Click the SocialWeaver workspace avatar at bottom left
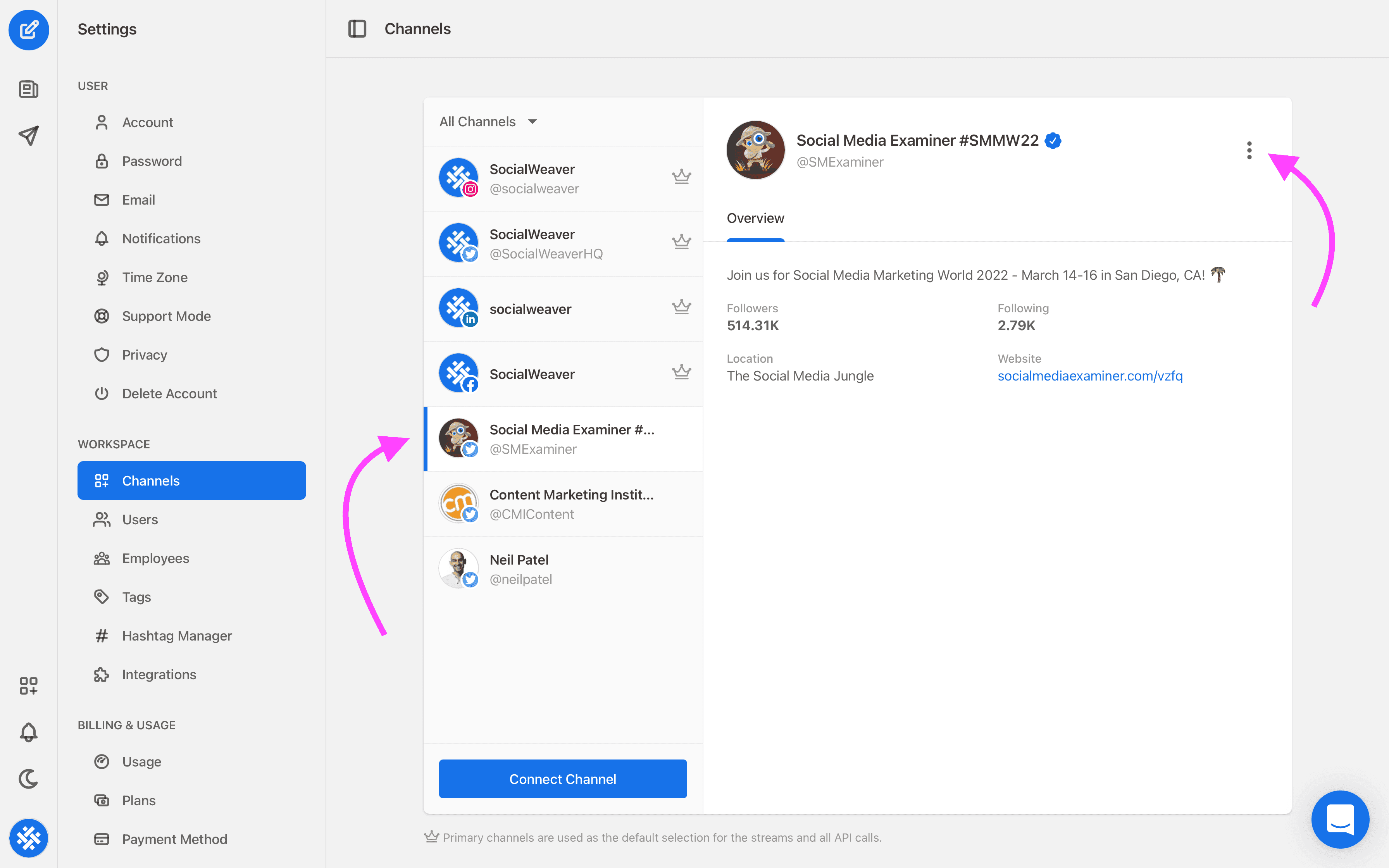This screenshot has height=868, width=1389. coord(29,838)
